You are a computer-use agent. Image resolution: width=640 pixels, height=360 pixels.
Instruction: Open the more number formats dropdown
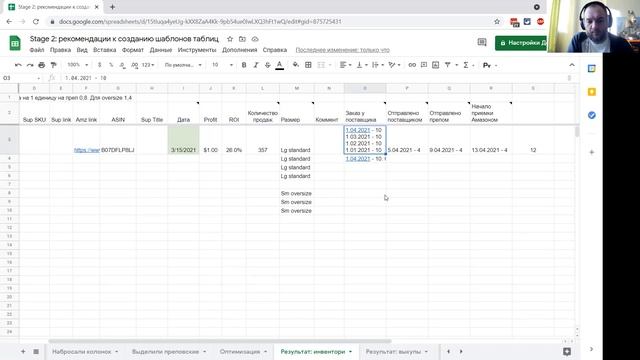tap(148, 65)
